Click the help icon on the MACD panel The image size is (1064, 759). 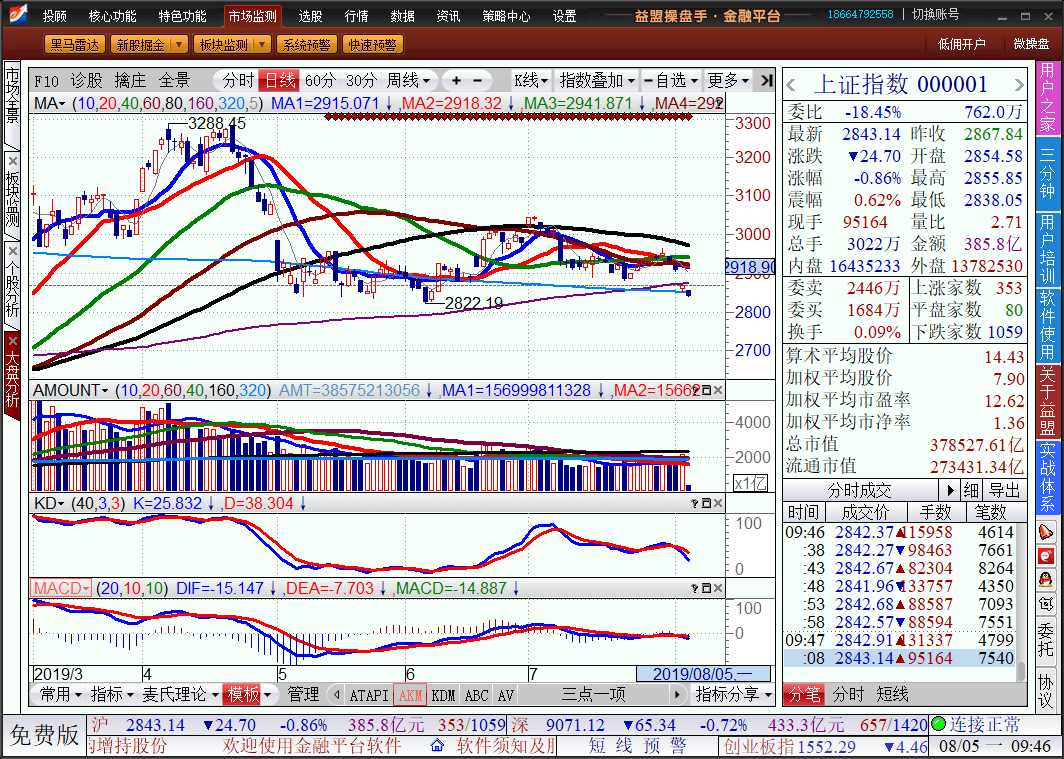[695, 588]
